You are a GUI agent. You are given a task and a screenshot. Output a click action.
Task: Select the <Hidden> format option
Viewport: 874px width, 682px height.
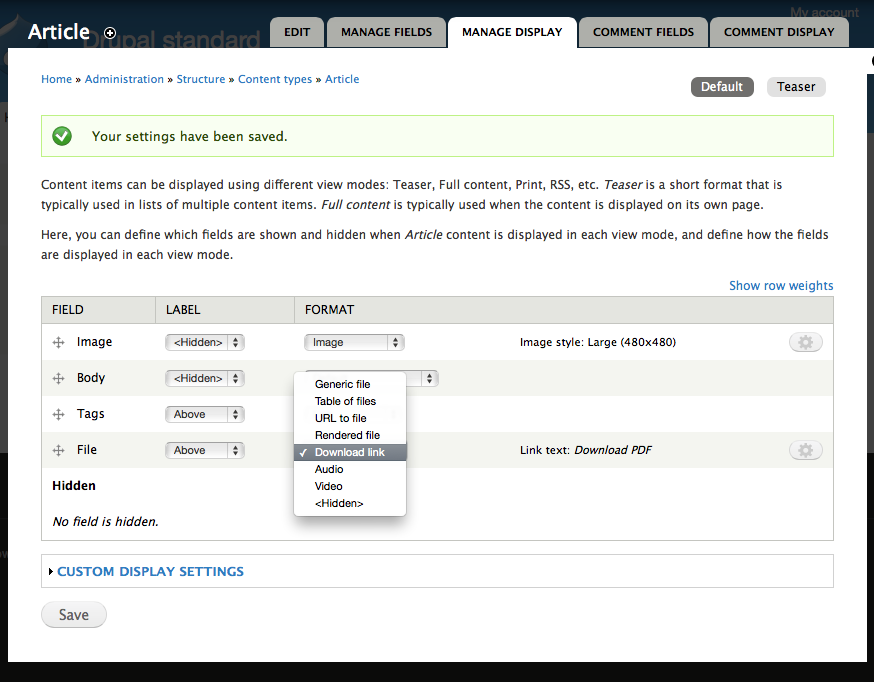tap(339, 503)
